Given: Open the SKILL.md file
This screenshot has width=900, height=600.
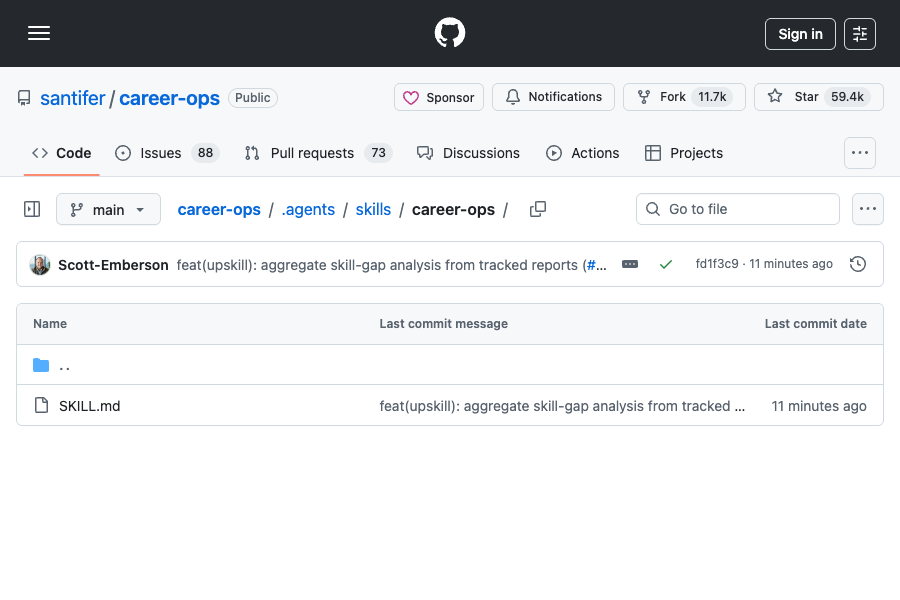Looking at the screenshot, I should coord(90,406).
